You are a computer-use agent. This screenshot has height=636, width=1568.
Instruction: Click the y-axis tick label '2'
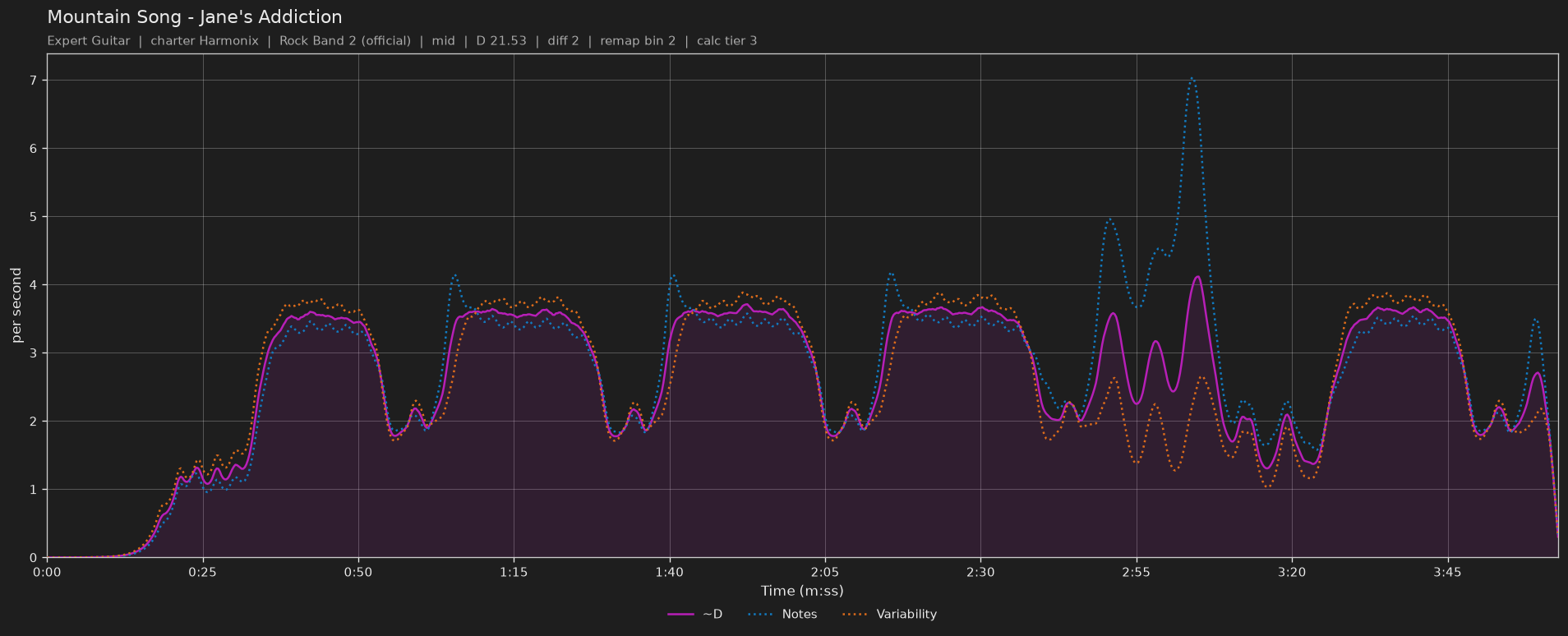35,422
